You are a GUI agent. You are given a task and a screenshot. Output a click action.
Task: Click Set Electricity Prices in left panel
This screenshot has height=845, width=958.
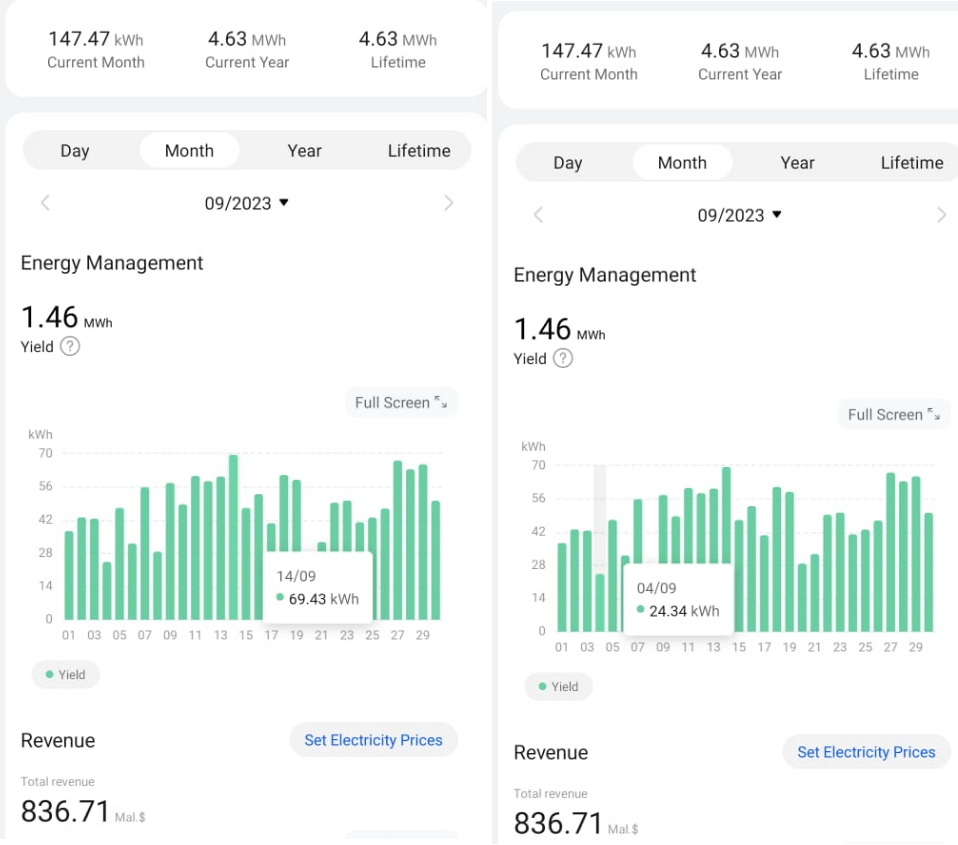point(373,740)
